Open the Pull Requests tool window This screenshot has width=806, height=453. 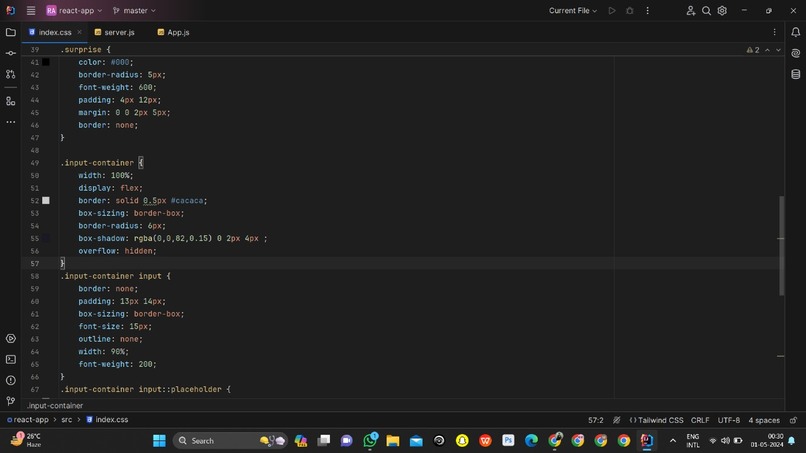(x=11, y=74)
